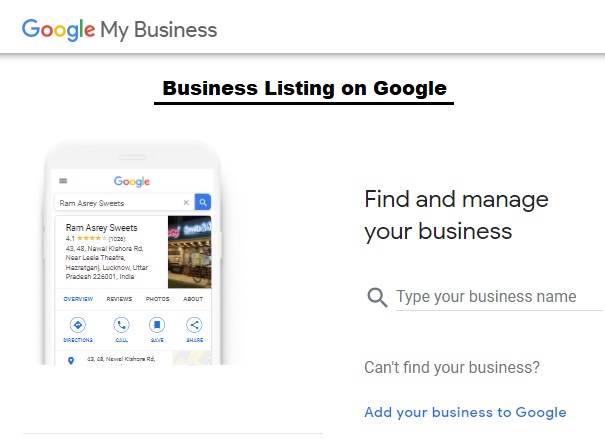Image resolution: width=605 pixels, height=444 pixels.
Task: Tap the Share icon
Action: coord(194,325)
